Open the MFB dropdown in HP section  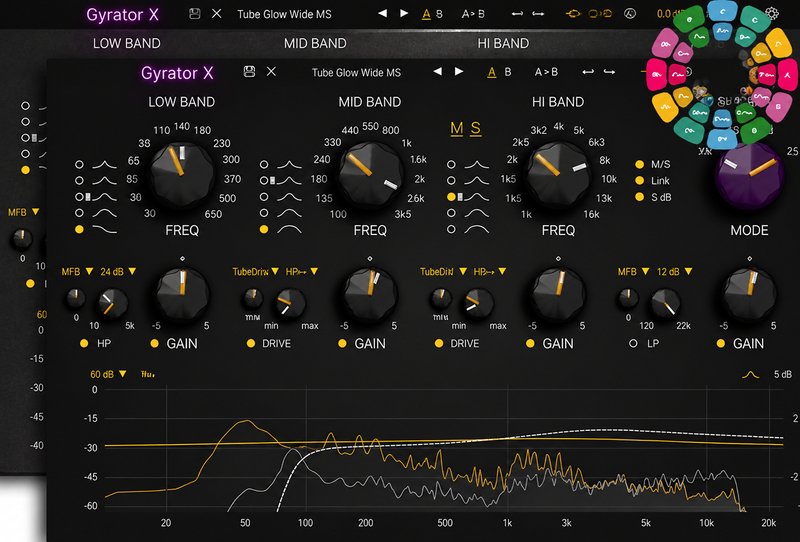77,272
